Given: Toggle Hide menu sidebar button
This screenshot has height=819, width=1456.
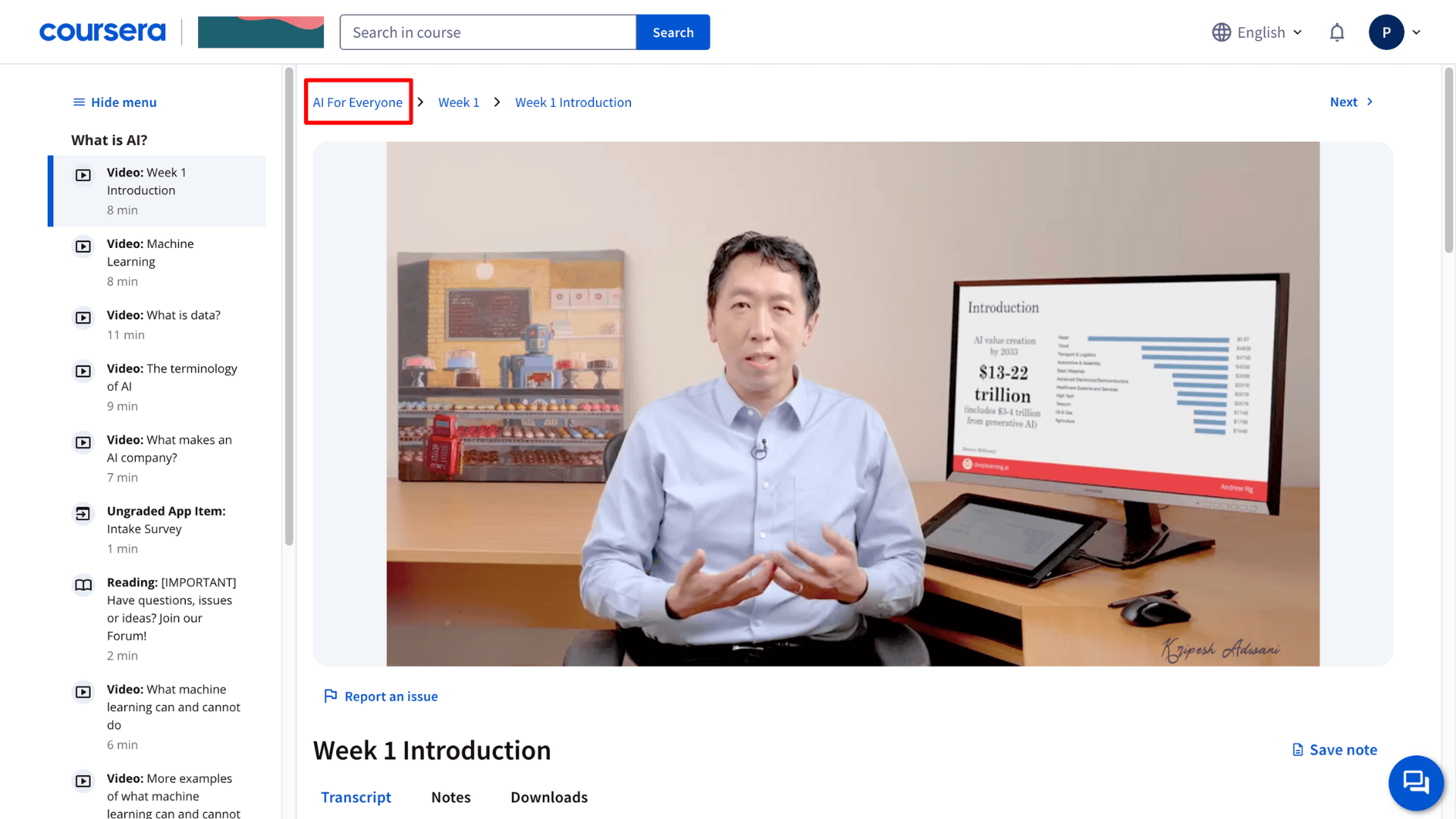Looking at the screenshot, I should 115,102.
